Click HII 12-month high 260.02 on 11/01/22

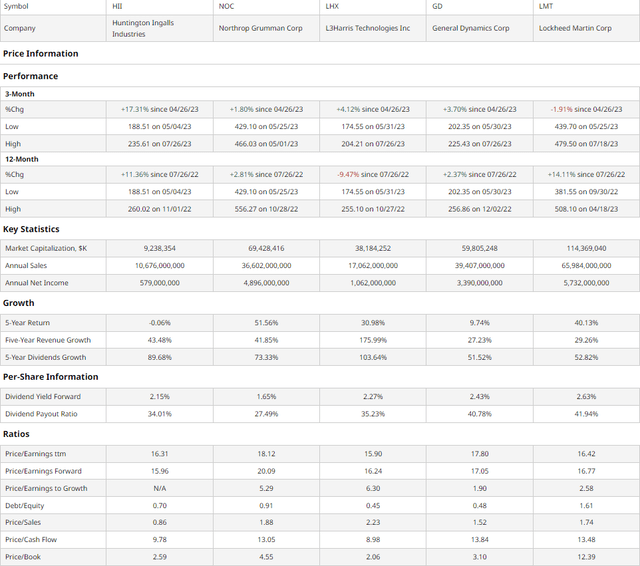160,209
